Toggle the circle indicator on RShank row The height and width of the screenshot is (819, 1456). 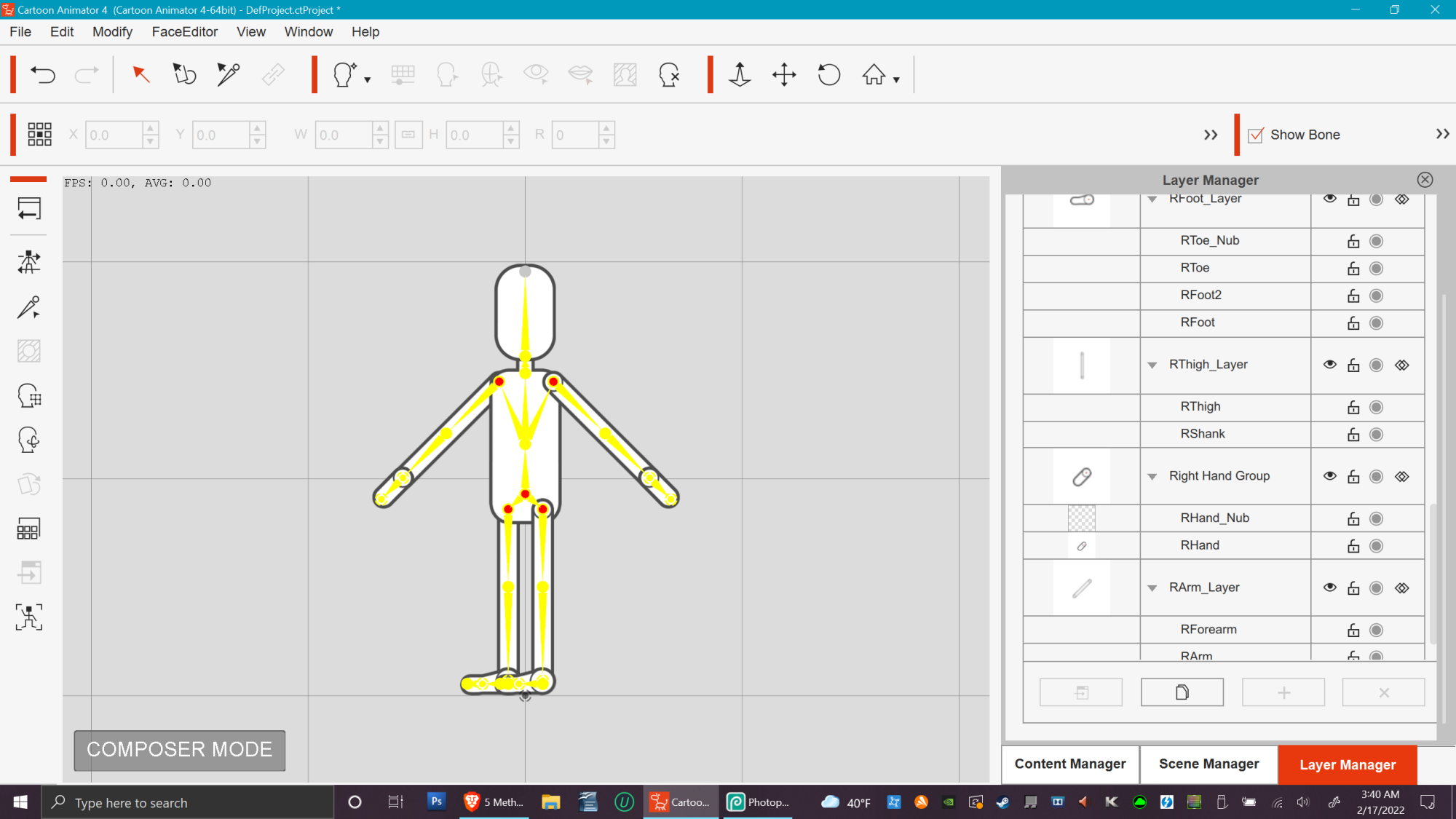(x=1376, y=435)
